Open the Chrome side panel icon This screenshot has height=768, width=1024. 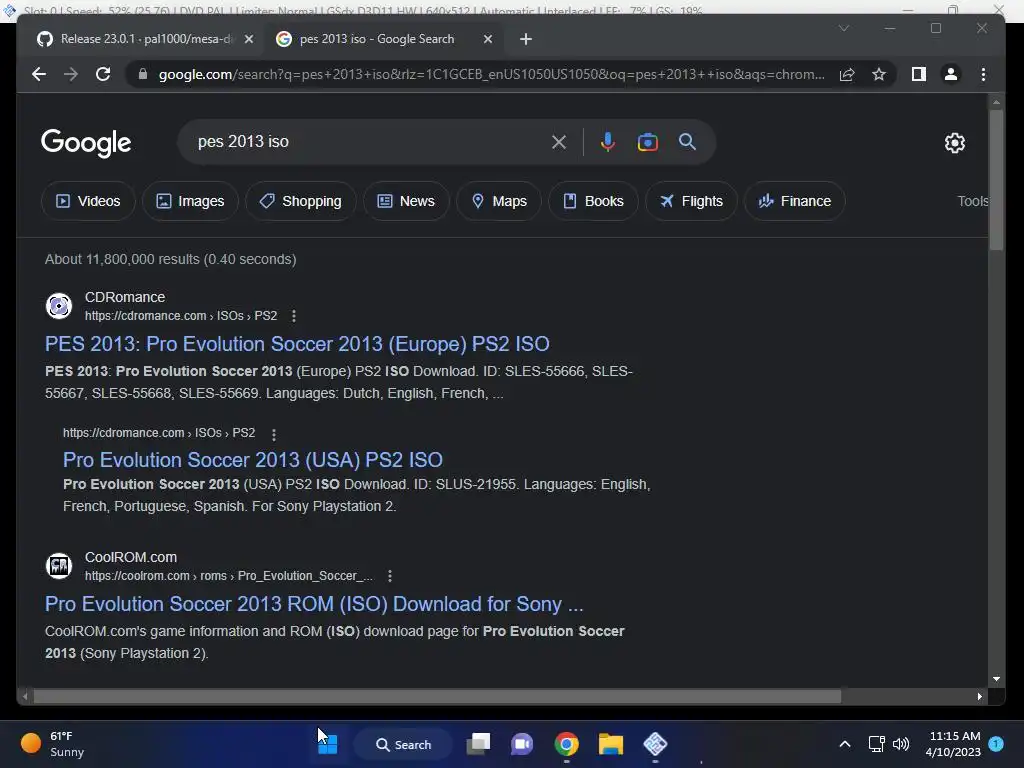pyautogui.click(x=919, y=74)
